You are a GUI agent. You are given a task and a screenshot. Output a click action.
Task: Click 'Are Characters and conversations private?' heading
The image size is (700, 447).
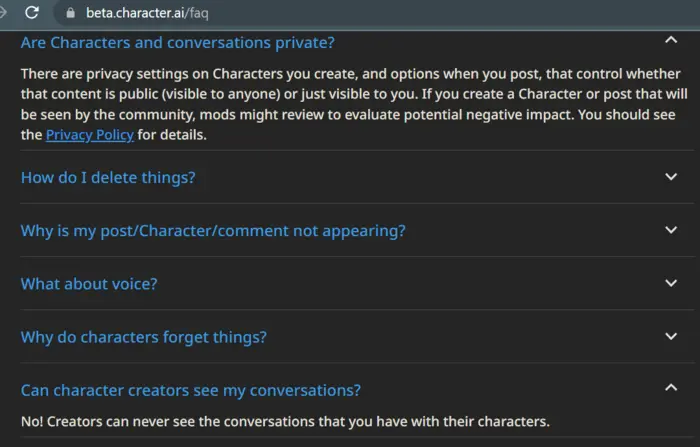(x=177, y=42)
